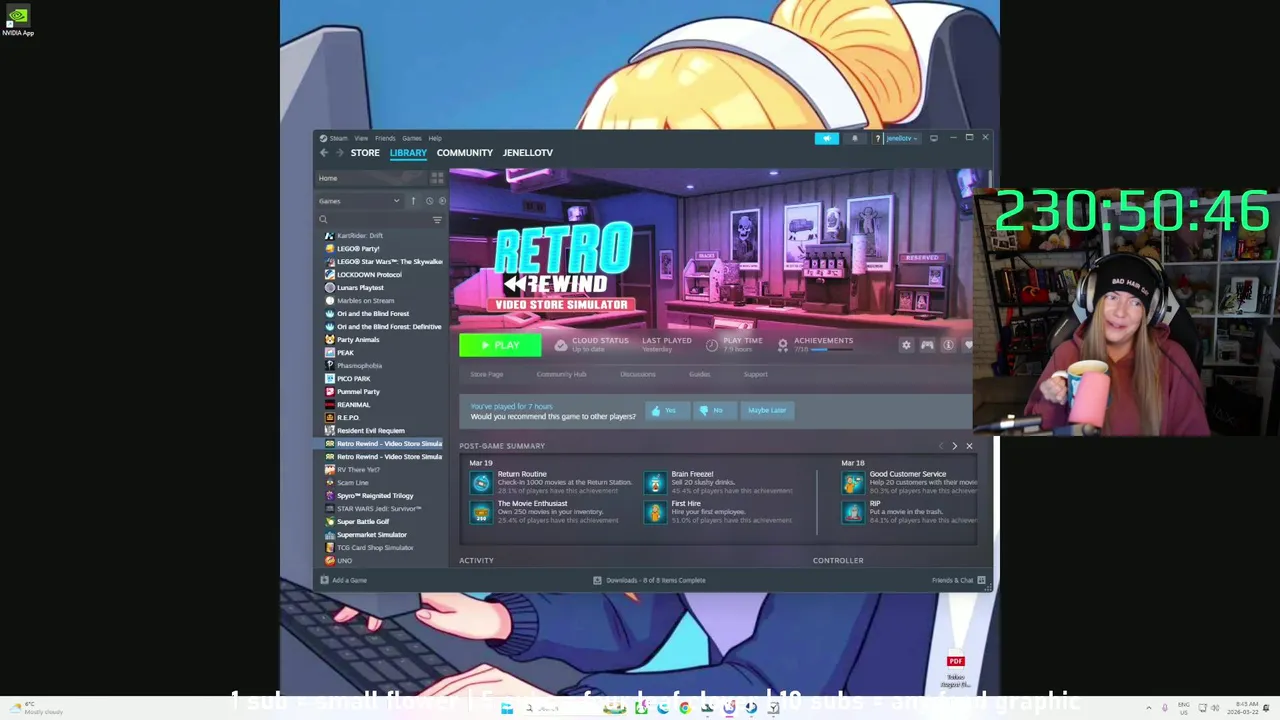The image size is (1280, 720).
Task: Open the Support link
Action: click(755, 374)
